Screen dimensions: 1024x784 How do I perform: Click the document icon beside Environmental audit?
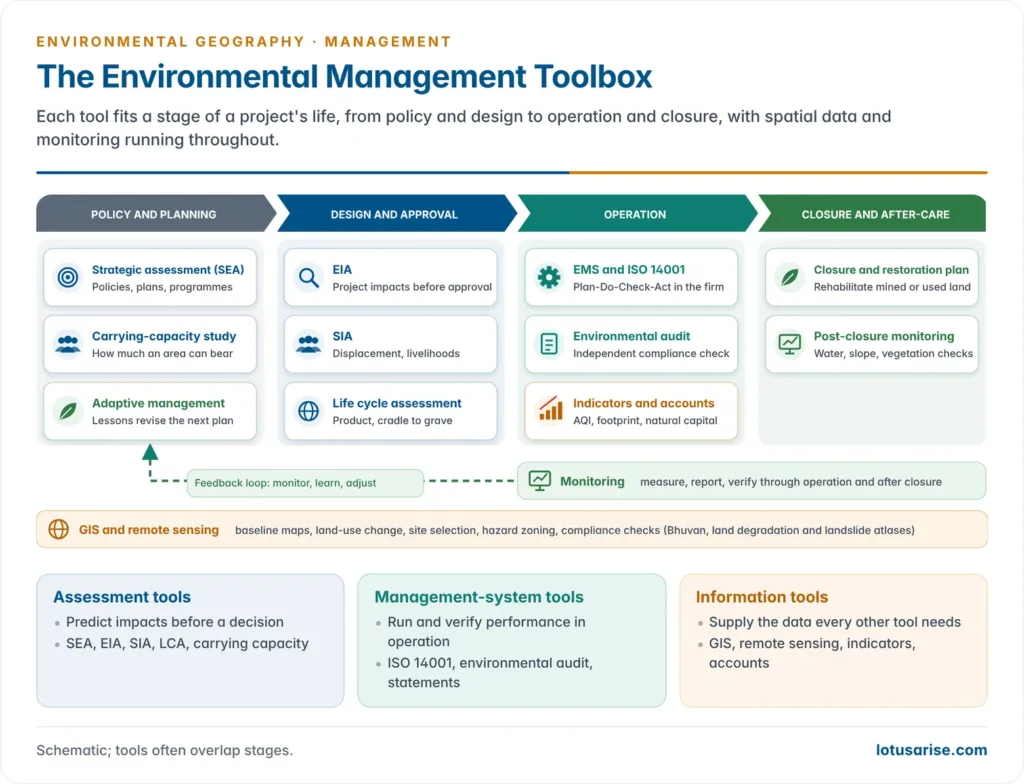click(549, 344)
